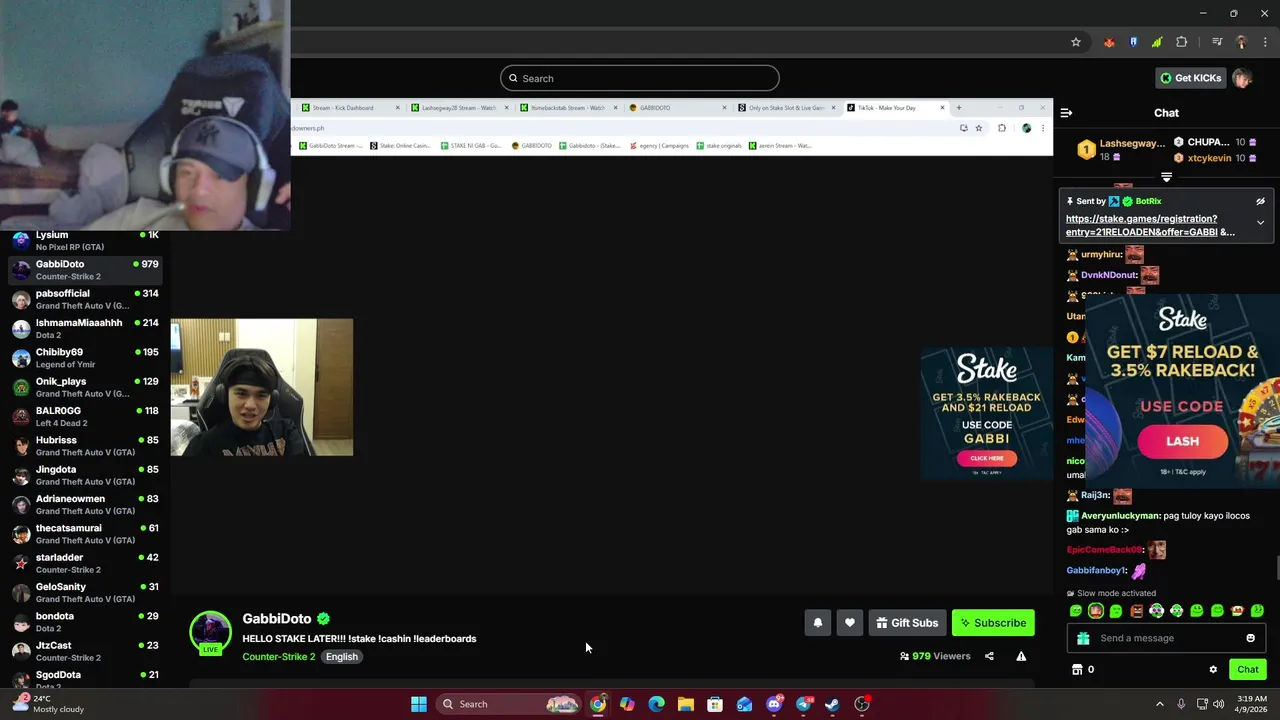
Task: Show hidden tray icons with the chevron
Action: (x=1160, y=704)
